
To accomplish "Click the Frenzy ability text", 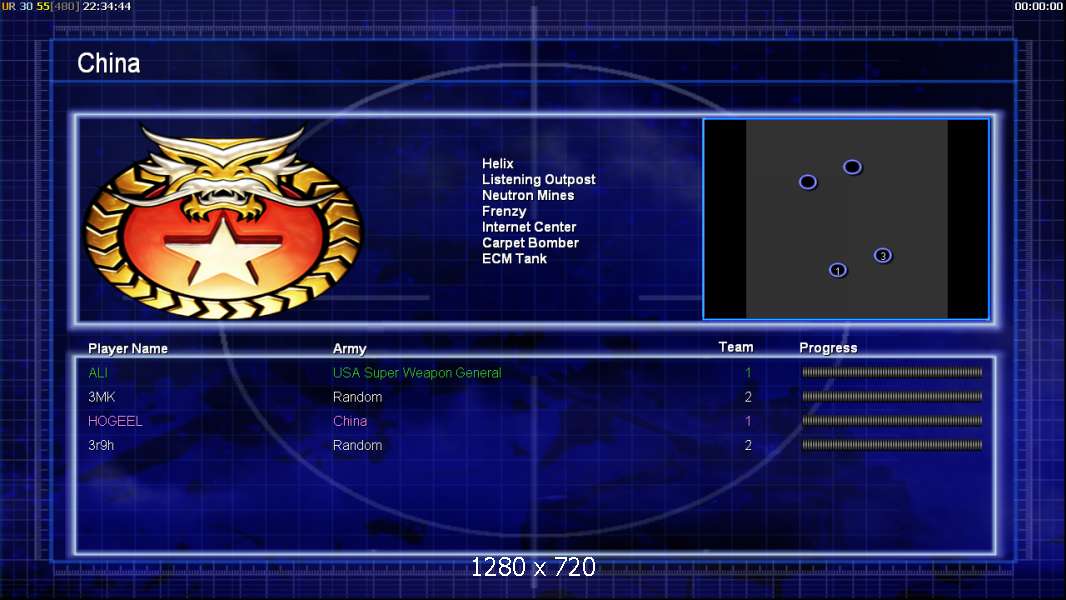I will click(x=504, y=211).
